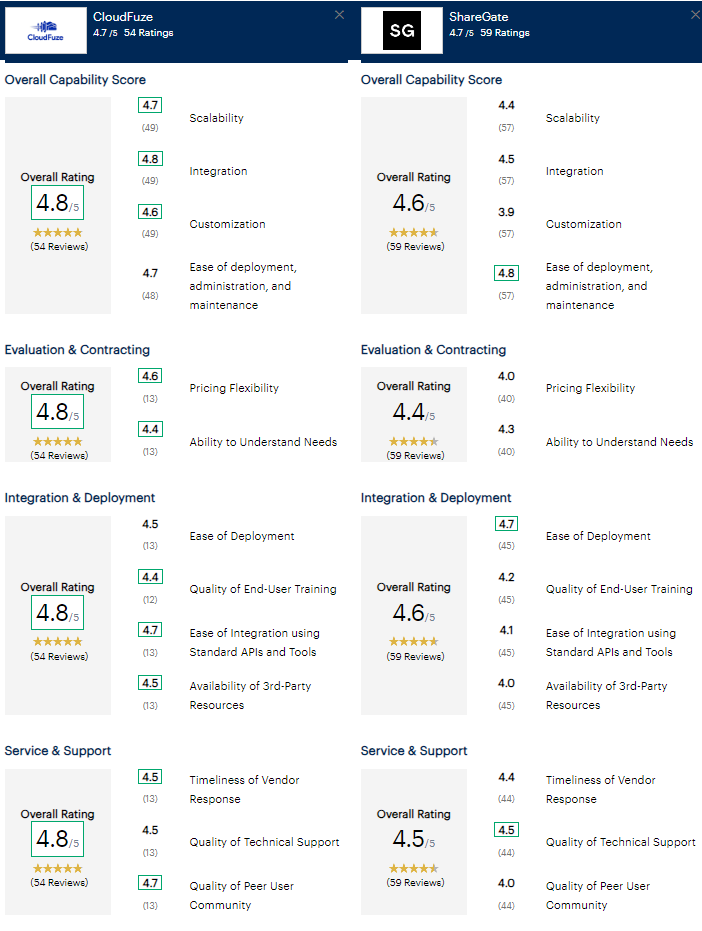Click the ShareGate SG logo
The width and height of the screenshot is (702, 931).
click(x=401, y=30)
